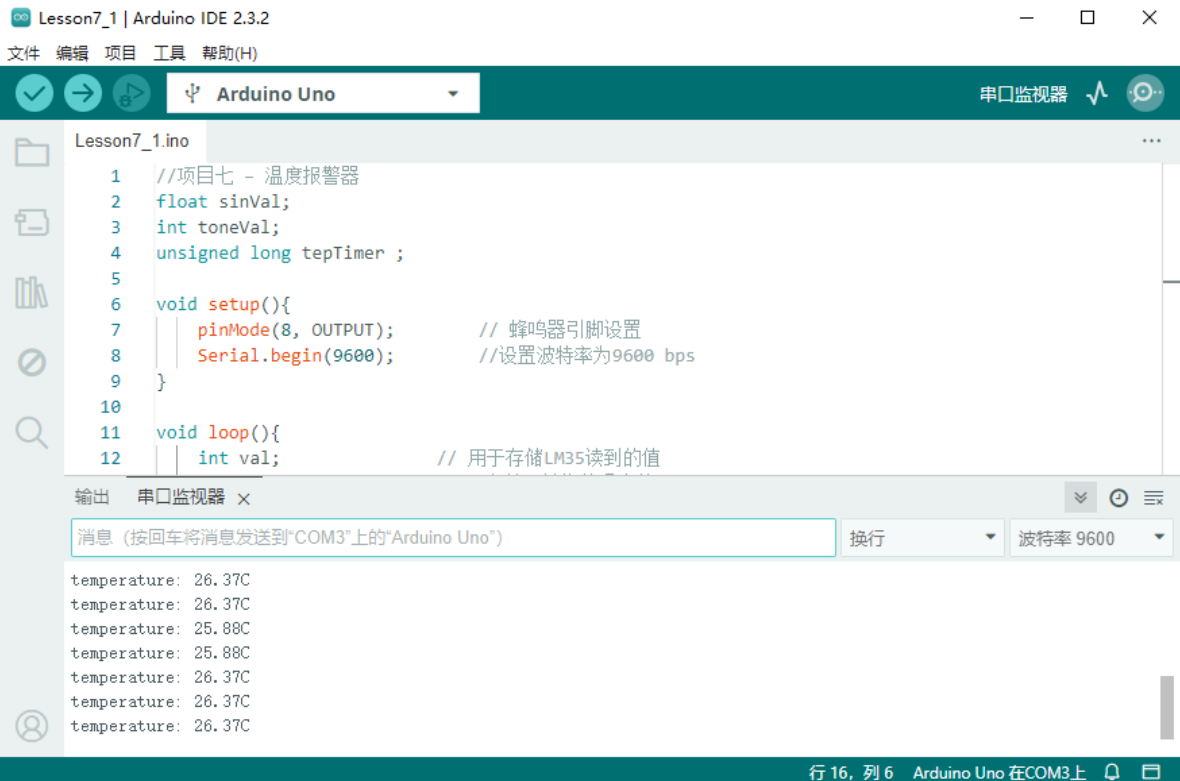Click Arduino Uno 在COM3上 status text

tap(999, 772)
